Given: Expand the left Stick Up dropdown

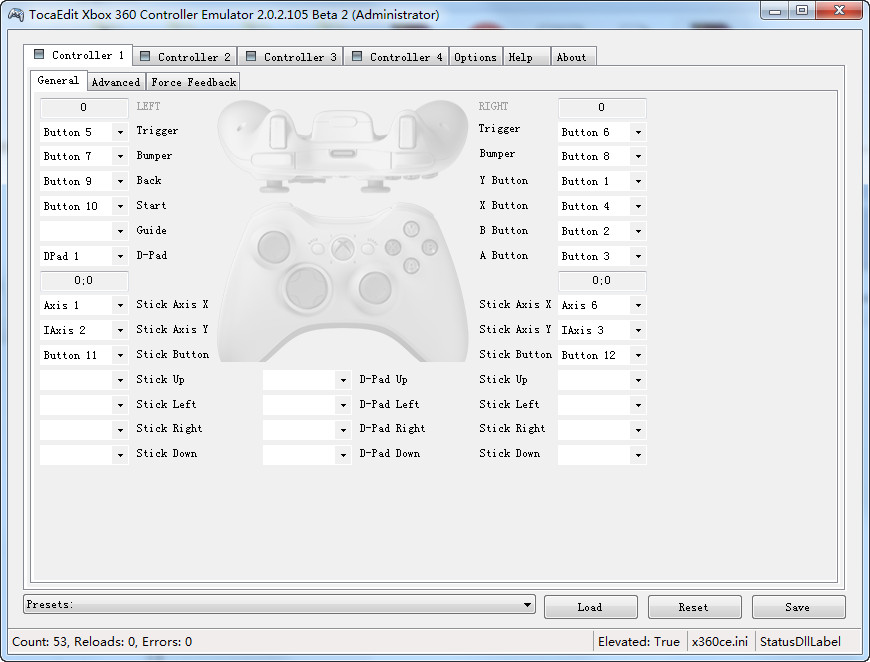Looking at the screenshot, I should [x=120, y=380].
